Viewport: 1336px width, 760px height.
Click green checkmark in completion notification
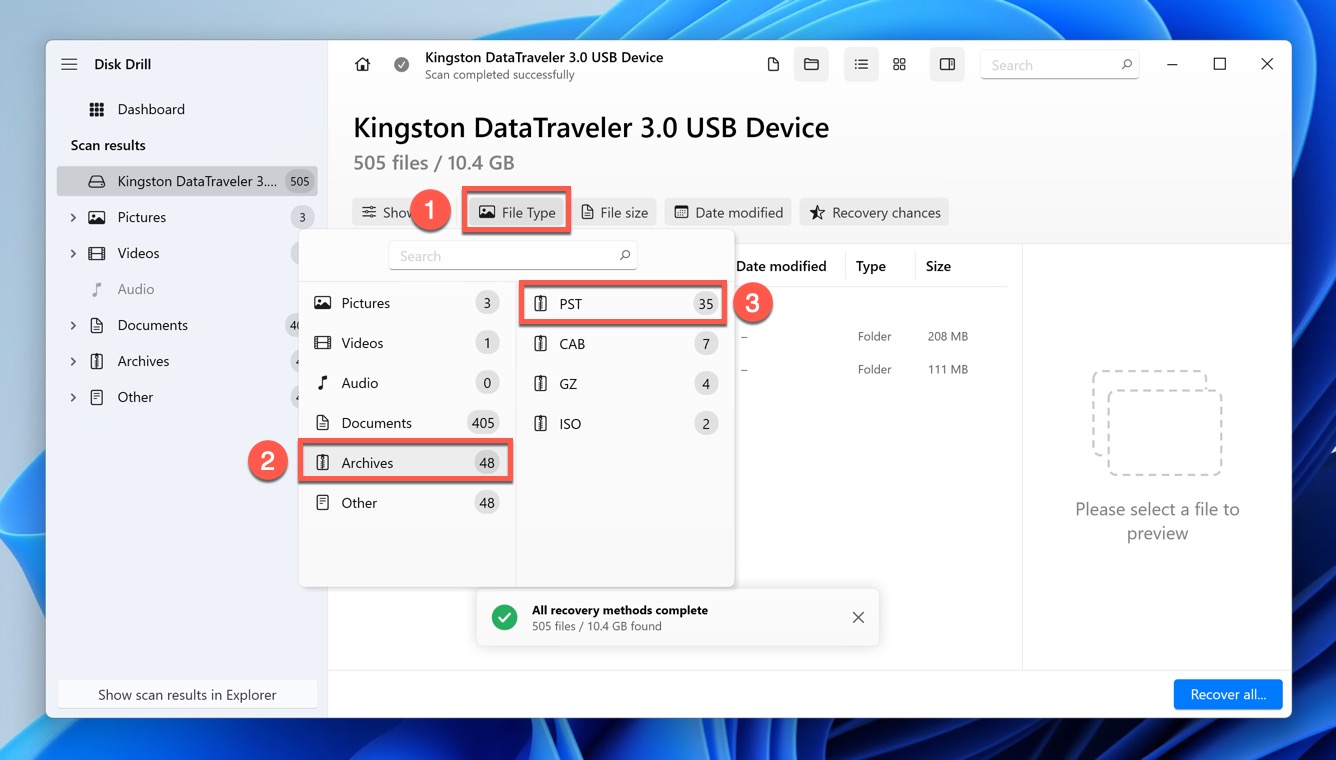505,617
